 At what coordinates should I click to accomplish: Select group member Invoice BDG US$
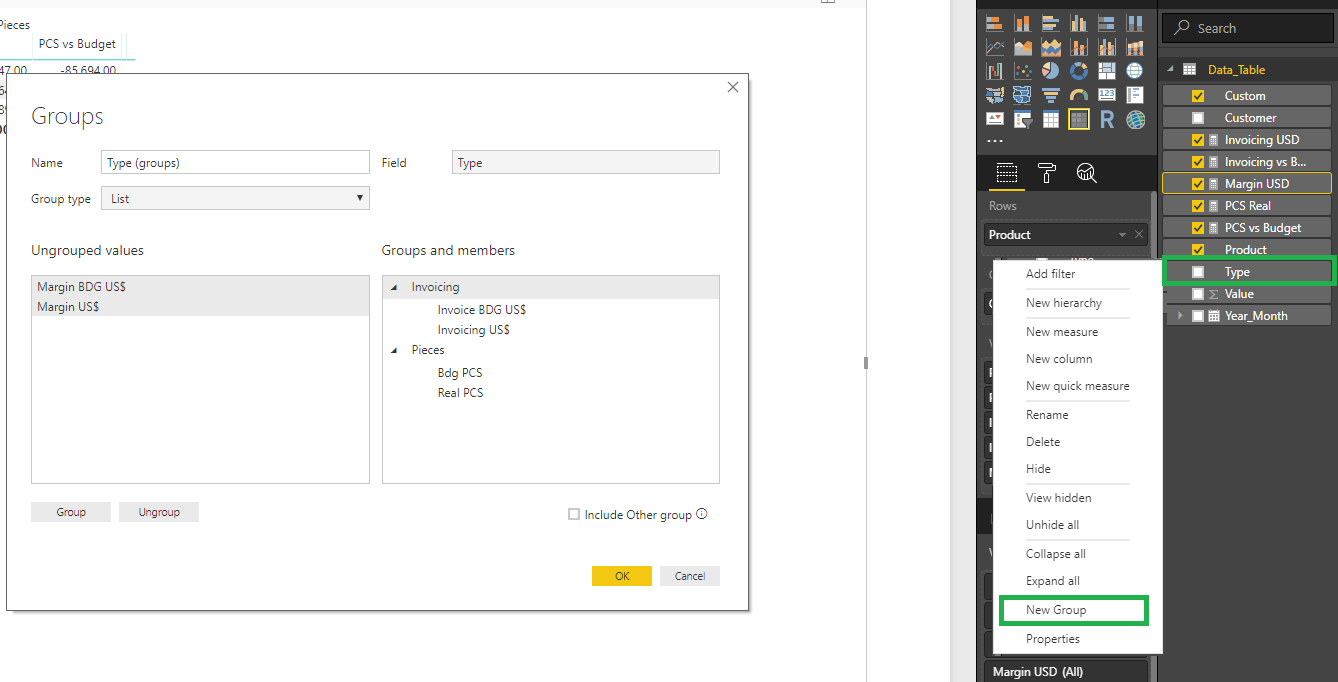pos(482,310)
